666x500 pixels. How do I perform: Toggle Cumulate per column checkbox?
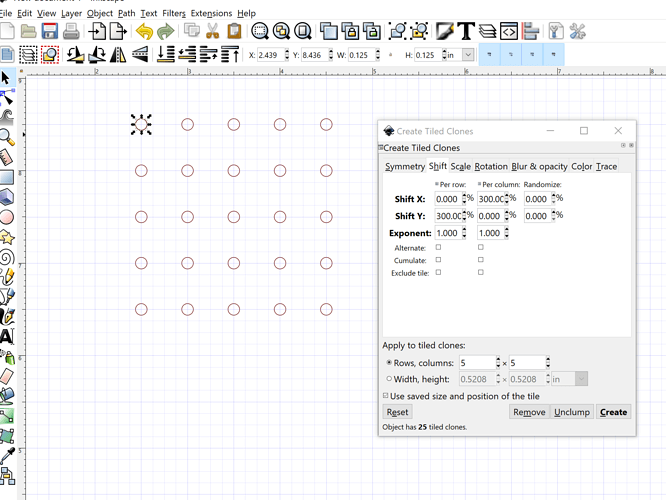[480, 260]
